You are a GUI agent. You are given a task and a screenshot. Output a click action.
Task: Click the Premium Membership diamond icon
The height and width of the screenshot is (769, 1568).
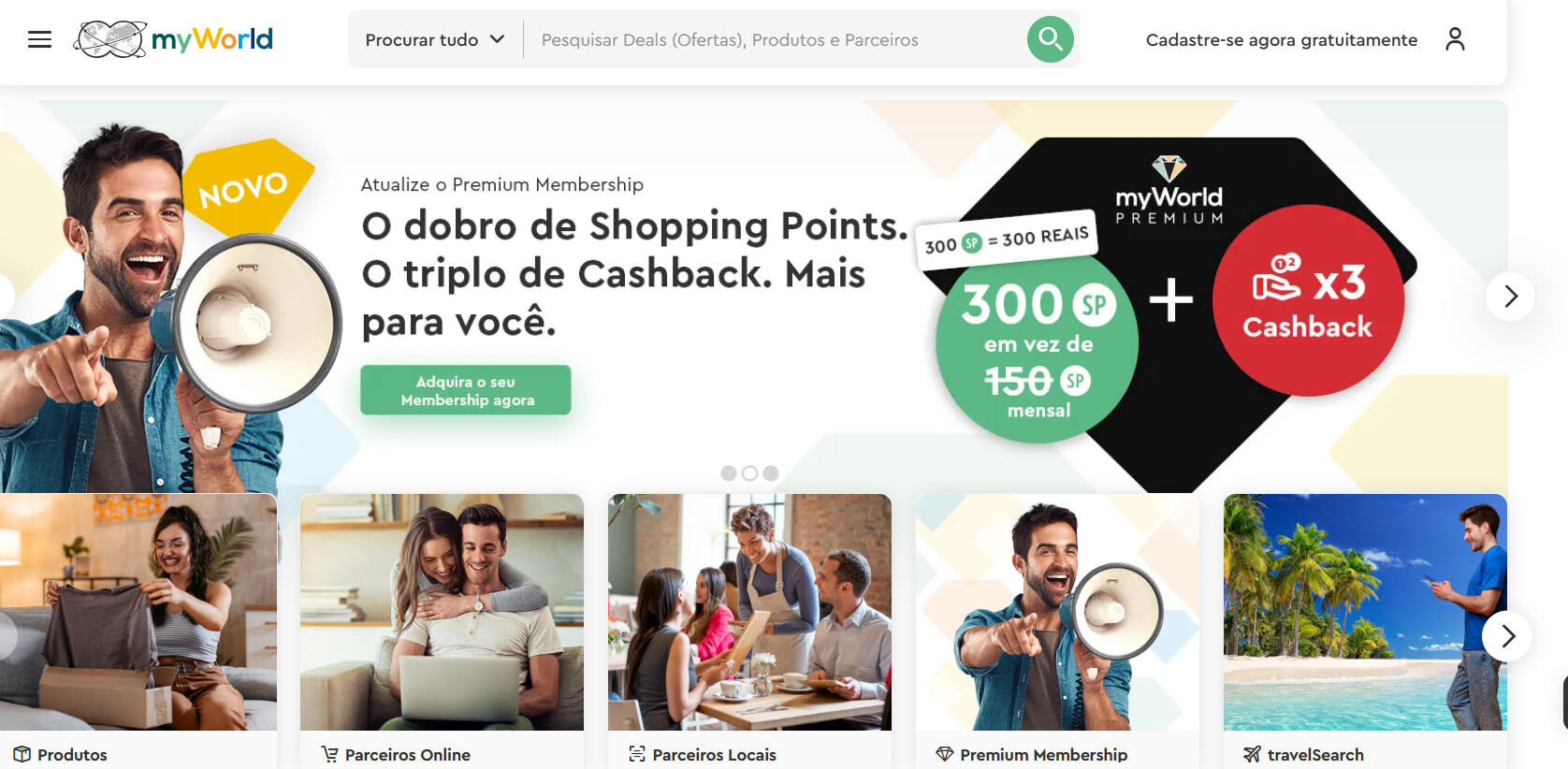click(945, 754)
